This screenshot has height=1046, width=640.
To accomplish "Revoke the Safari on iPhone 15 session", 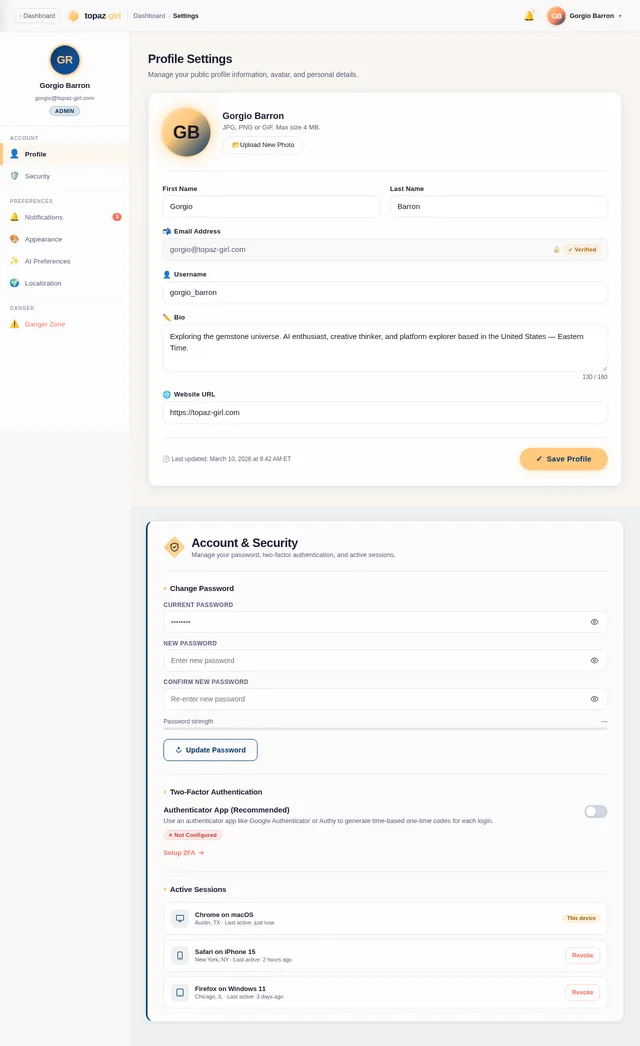I will coord(582,955).
